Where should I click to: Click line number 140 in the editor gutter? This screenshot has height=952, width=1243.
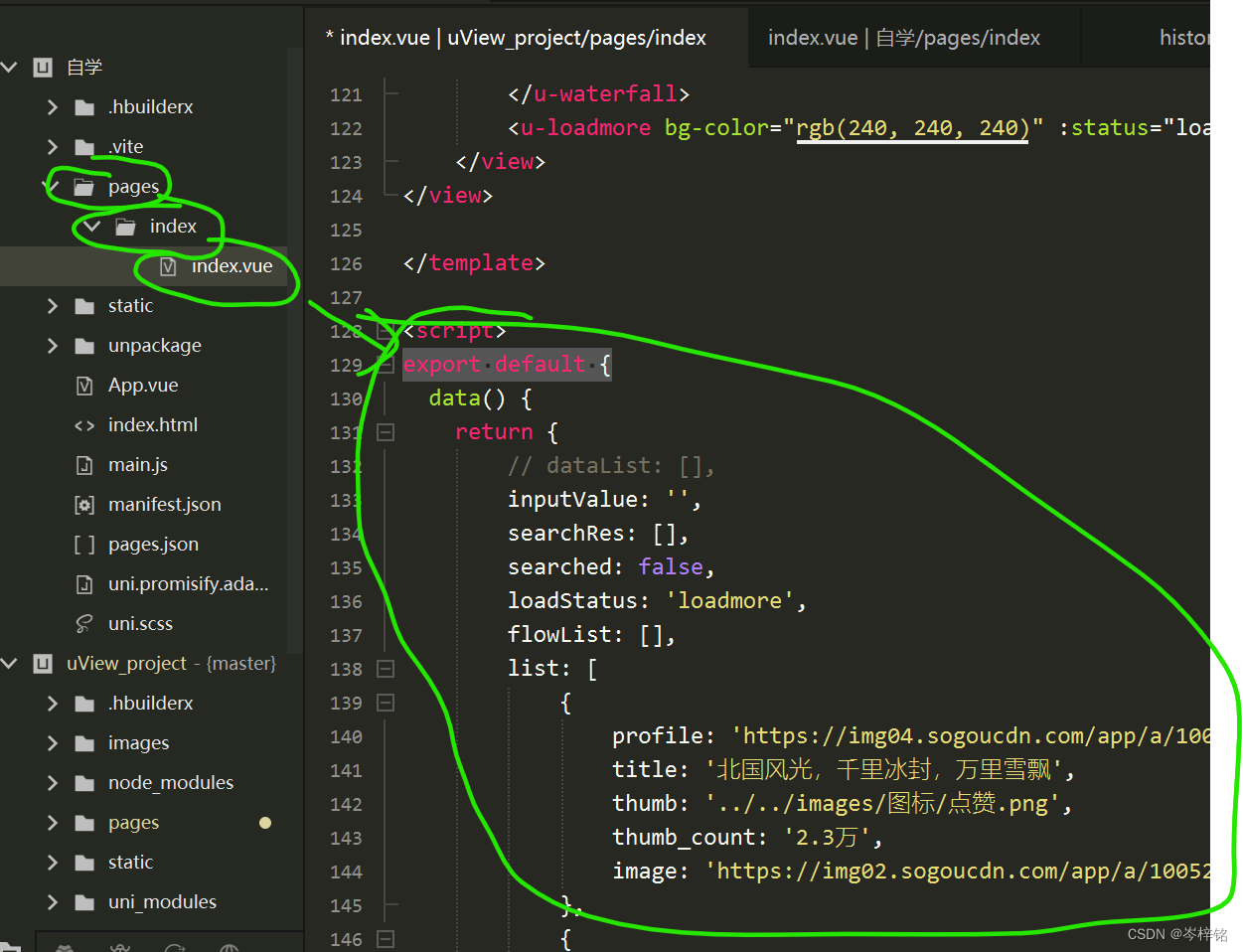point(346,735)
